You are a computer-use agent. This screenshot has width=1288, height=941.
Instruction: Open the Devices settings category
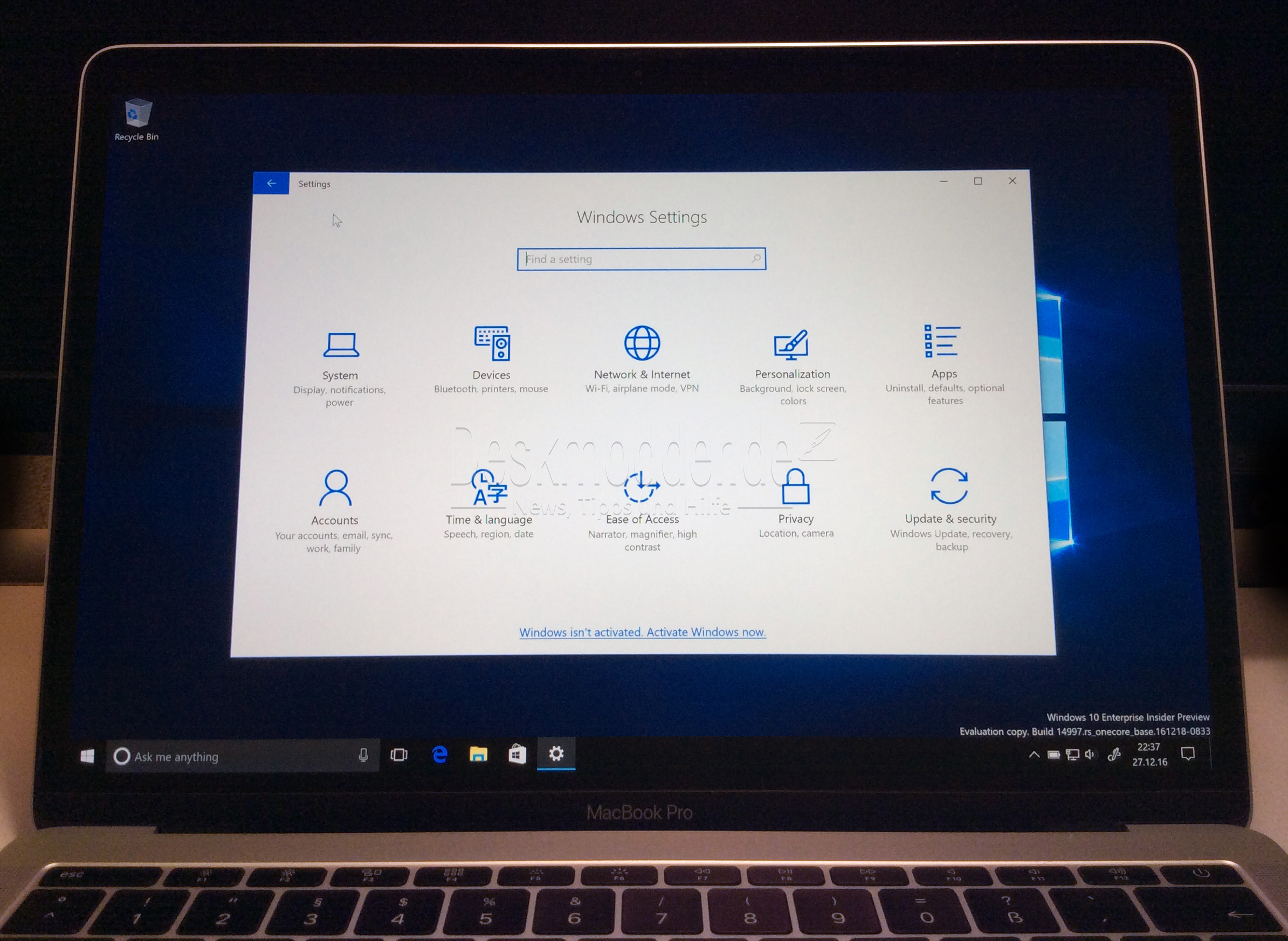pos(491,360)
